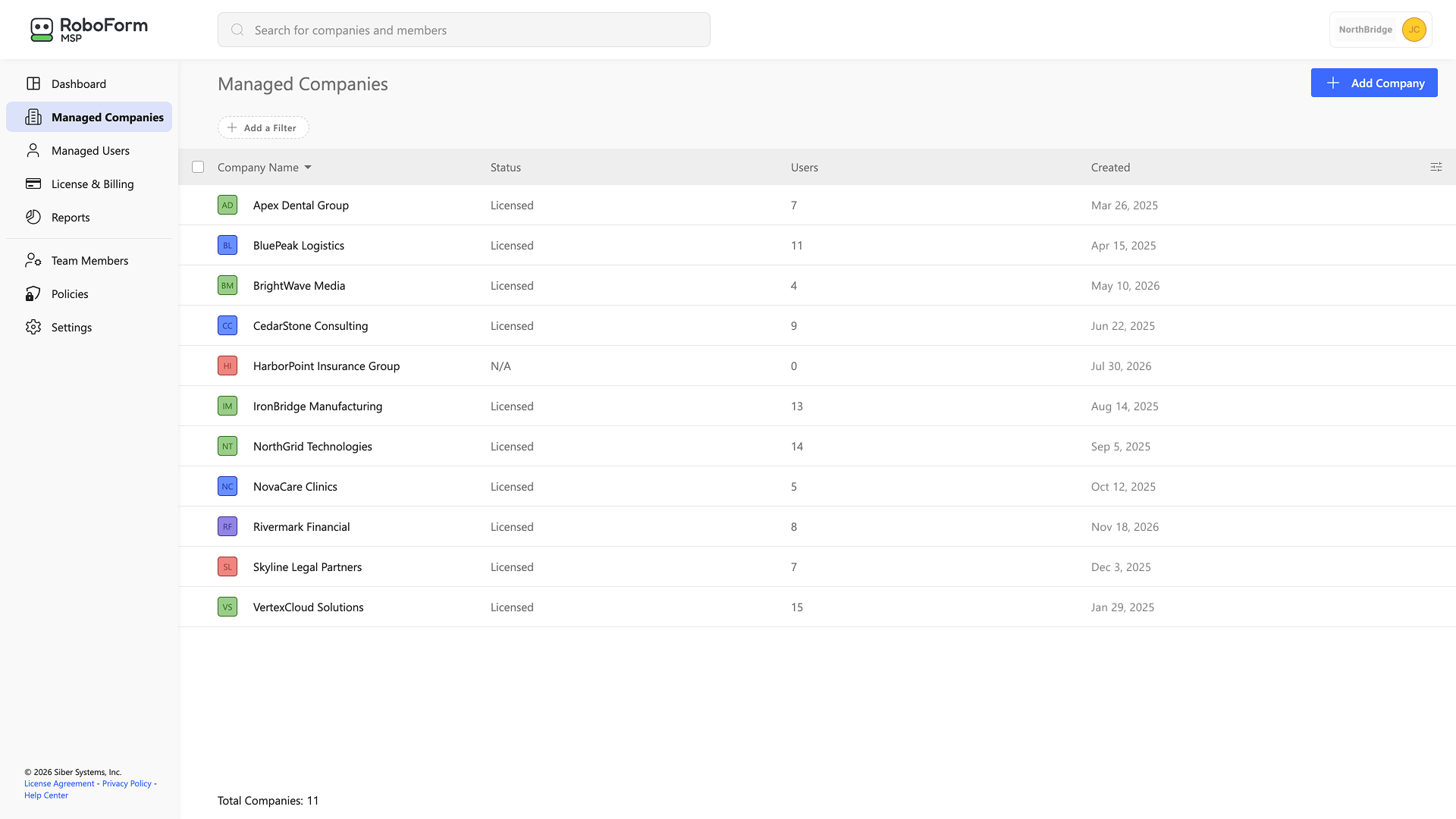The width and height of the screenshot is (1456, 819).
Task: Click the Policies shield icon
Action: pos(33,293)
